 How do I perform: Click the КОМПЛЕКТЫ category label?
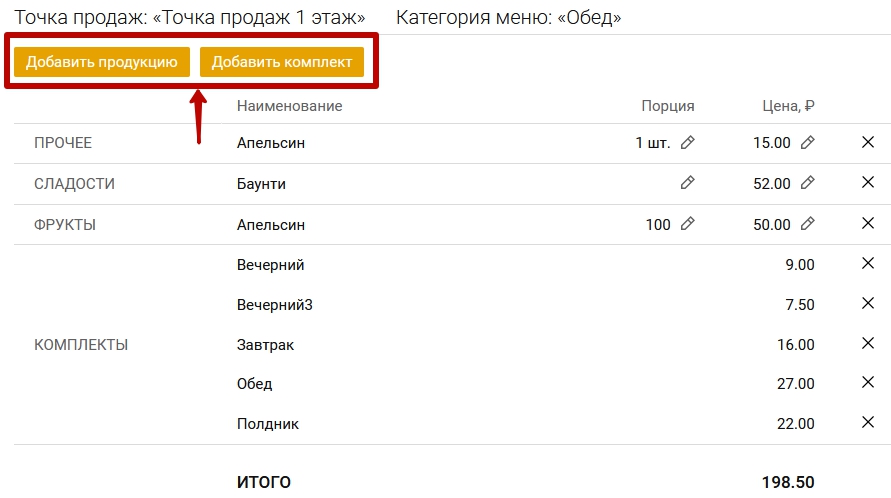pyautogui.click(x=81, y=345)
